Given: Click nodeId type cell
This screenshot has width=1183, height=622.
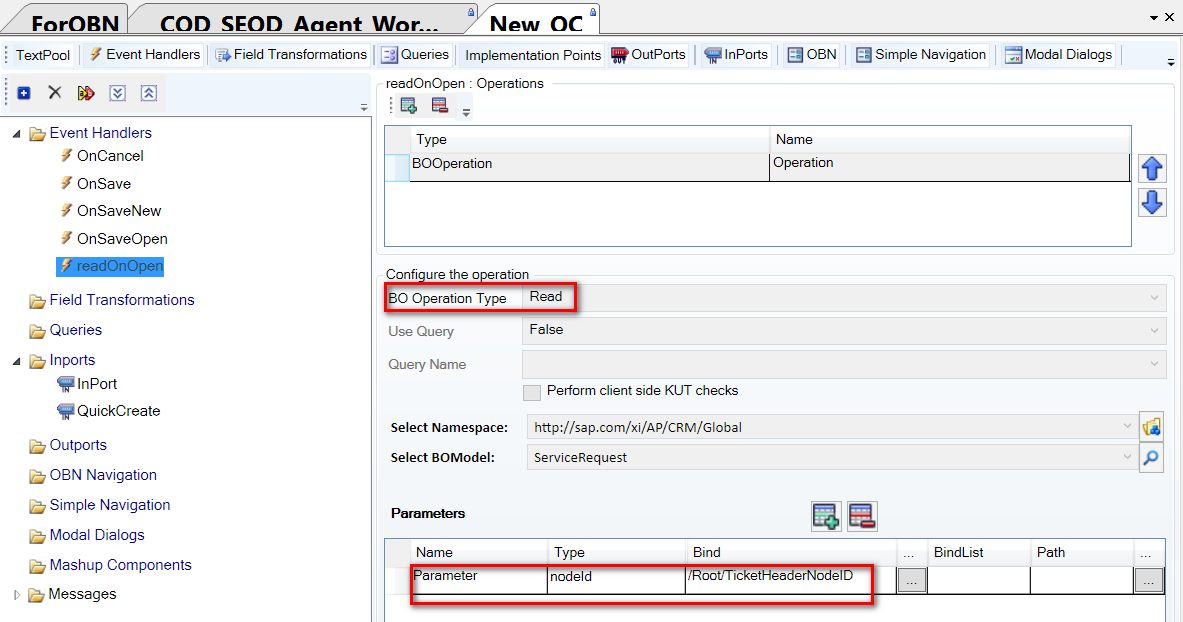Looking at the screenshot, I should (x=616, y=580).
